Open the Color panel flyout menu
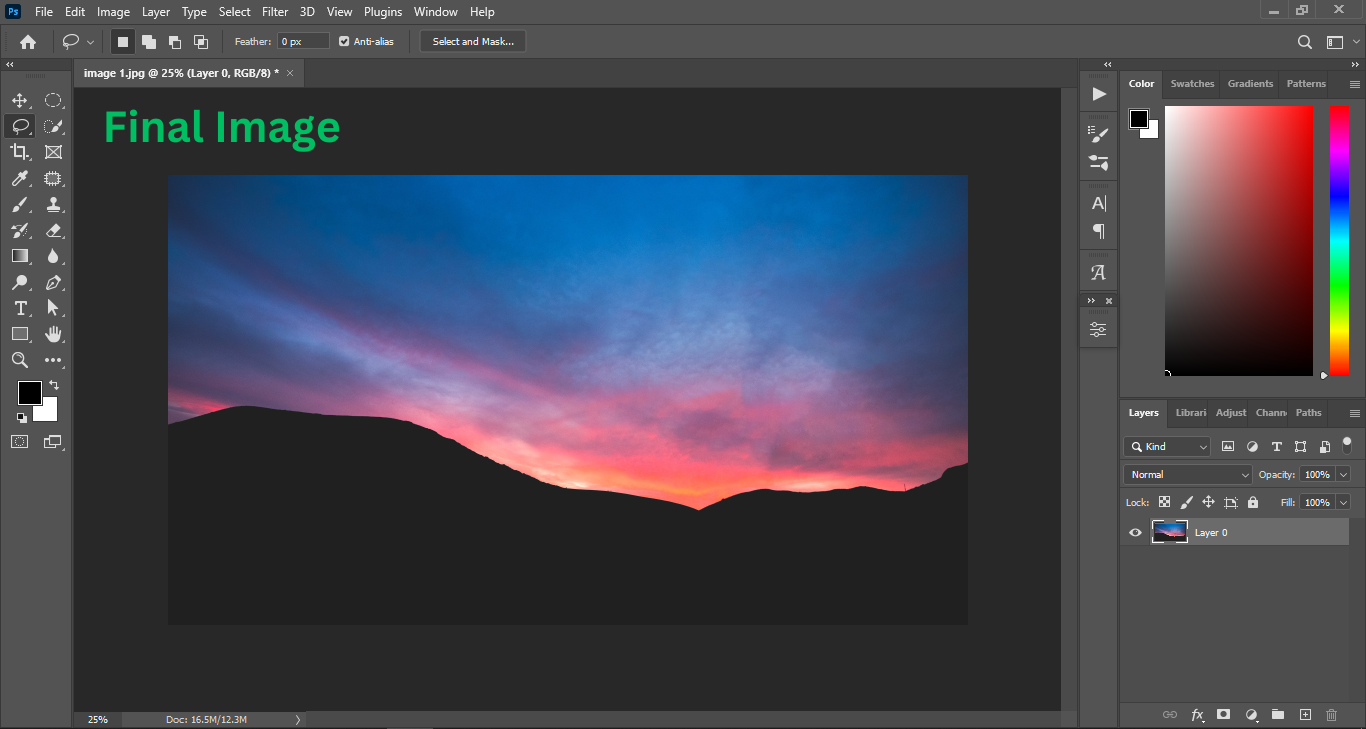1366x729 pixels. click(x=1355, y=84)
